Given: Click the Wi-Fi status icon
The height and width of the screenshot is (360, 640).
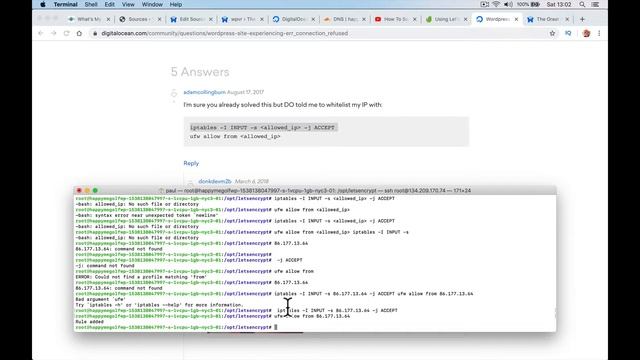Looking at the screenshot, I should pos(496,4).
